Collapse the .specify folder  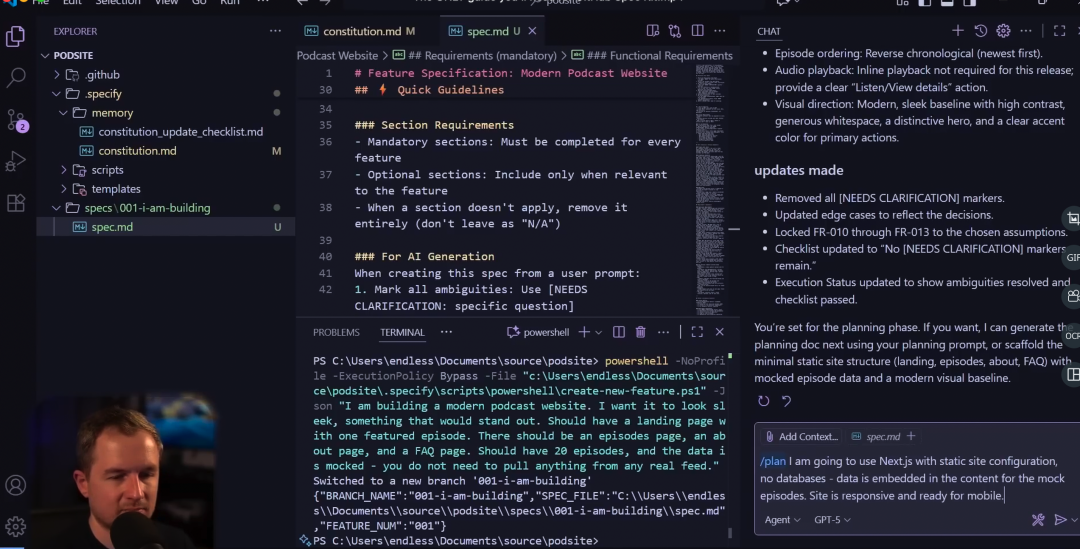click(56, 94)
